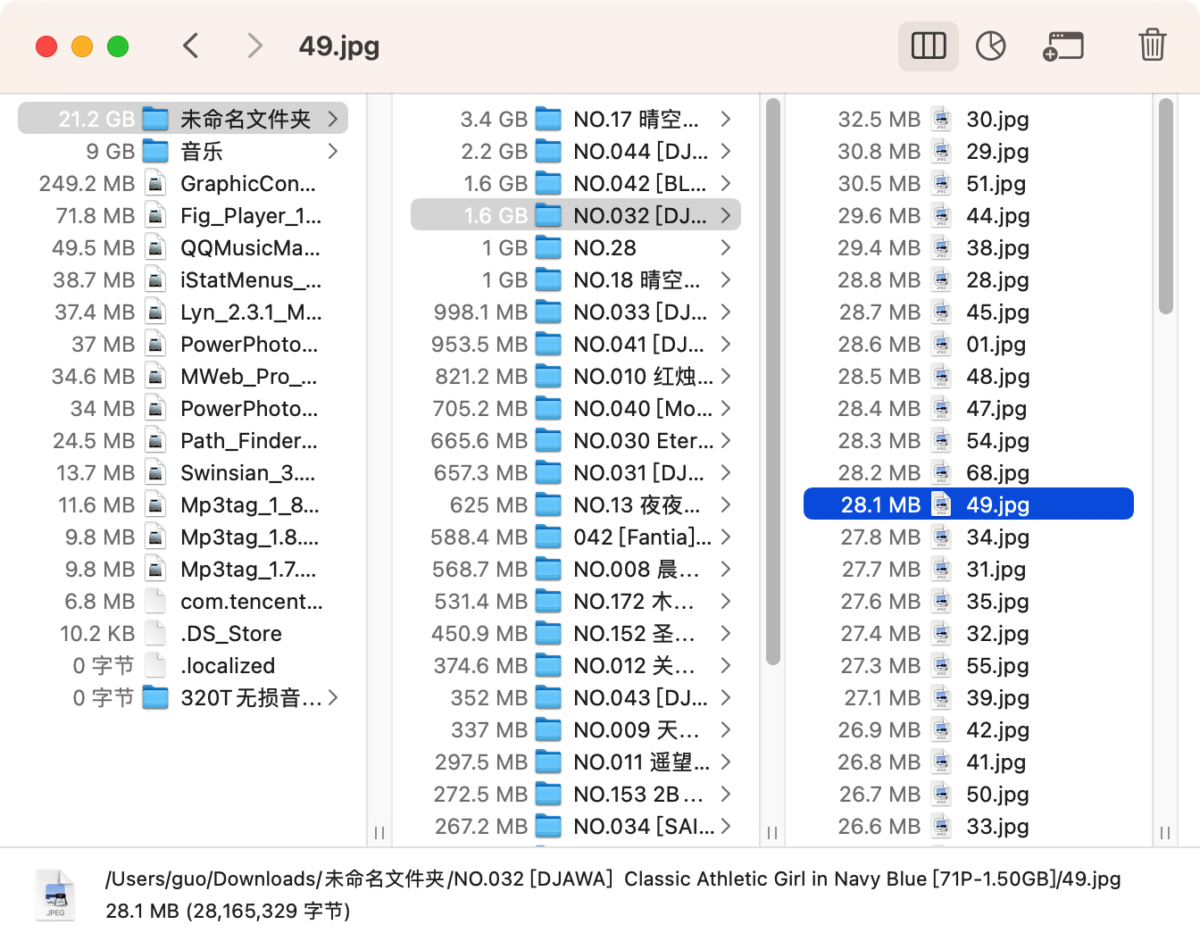This screenshot has width=1200, height=941.
Task: Click the .DS_Store file icon
Action: pyautogui.click(x=155, y=633)
